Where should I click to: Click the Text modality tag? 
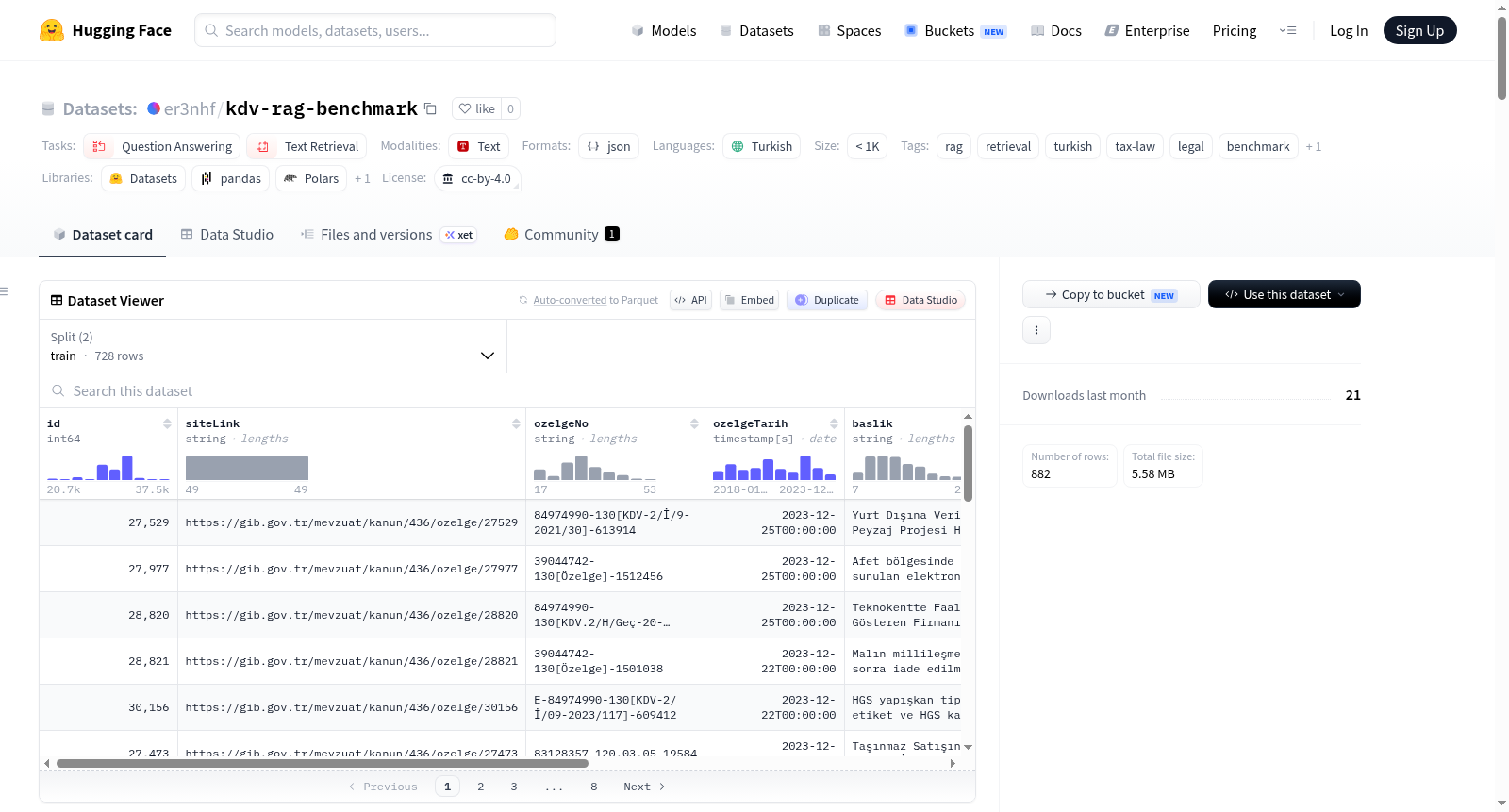(x=479, y=146)
